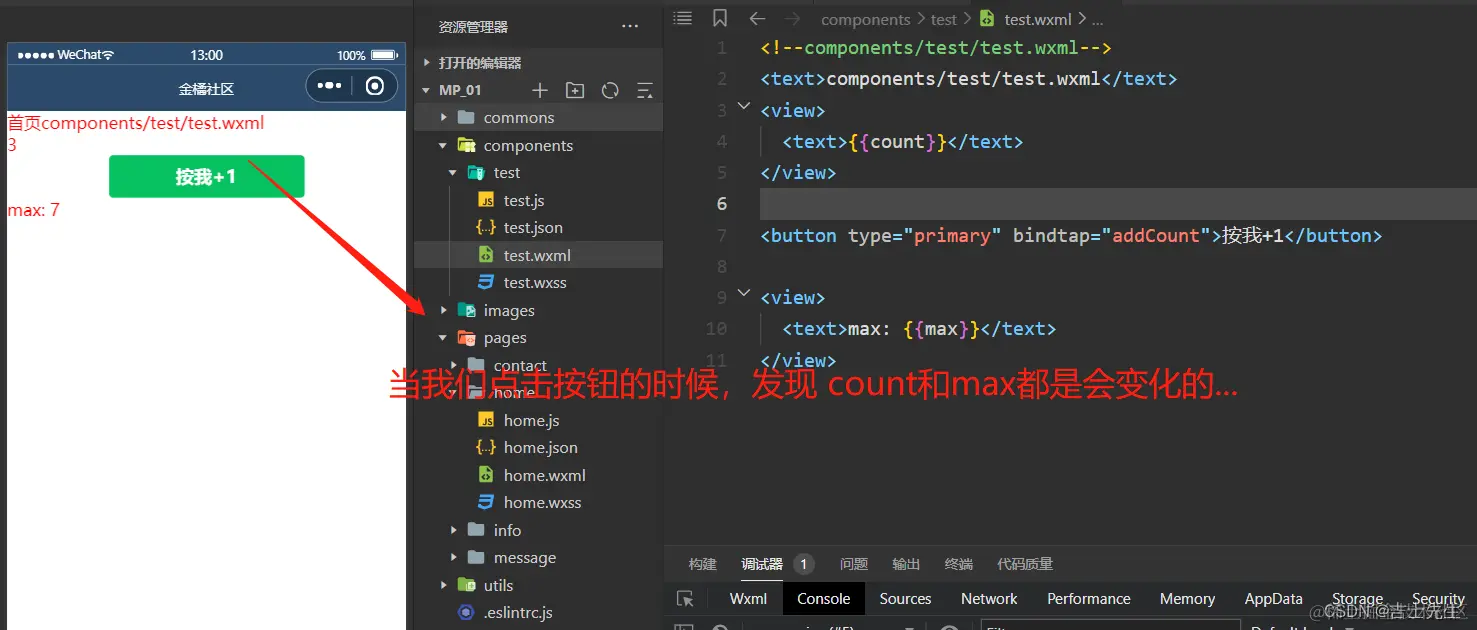
Task: Tap the green 按我+1 button
Action: 206,176
